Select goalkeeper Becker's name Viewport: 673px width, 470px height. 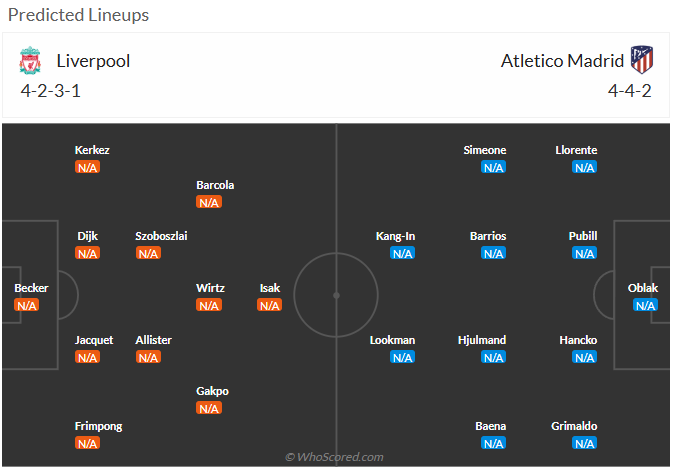(x=31, y=288)
